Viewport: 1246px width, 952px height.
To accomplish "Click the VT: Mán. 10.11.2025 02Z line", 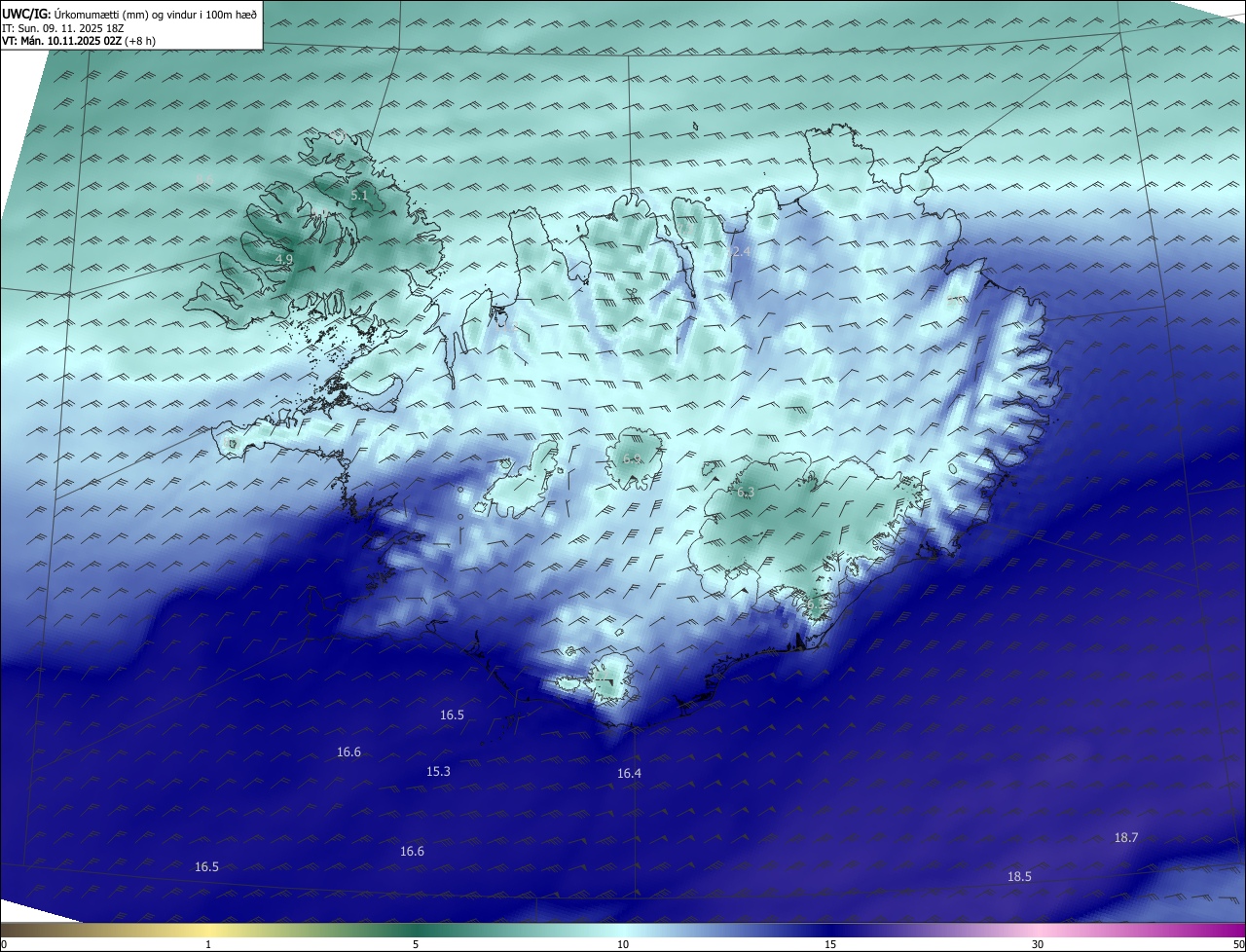I will coord(79,41).
